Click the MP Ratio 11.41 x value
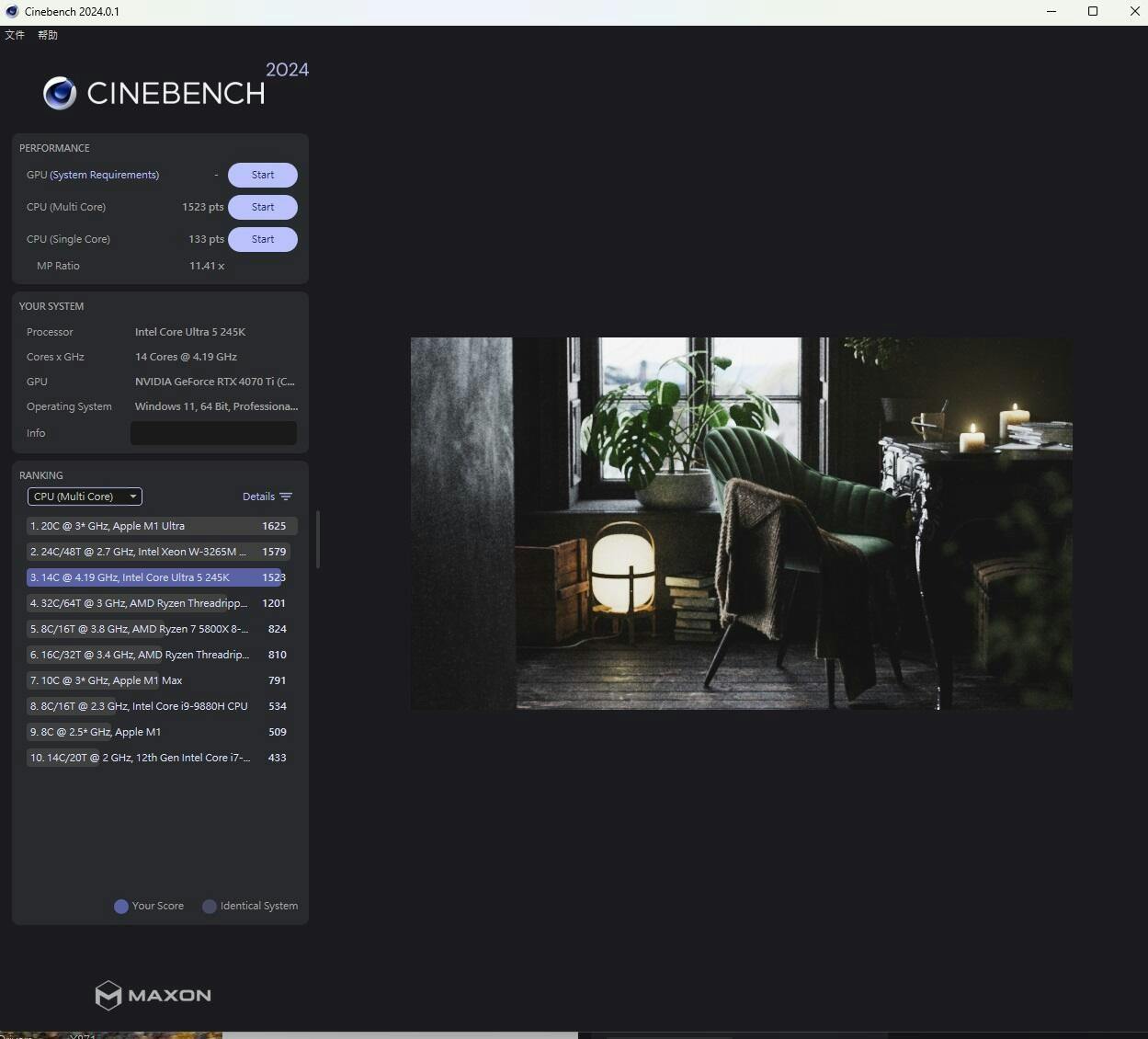Image resolution: width=1148 pixels, height=1039 pixels. 207,266
